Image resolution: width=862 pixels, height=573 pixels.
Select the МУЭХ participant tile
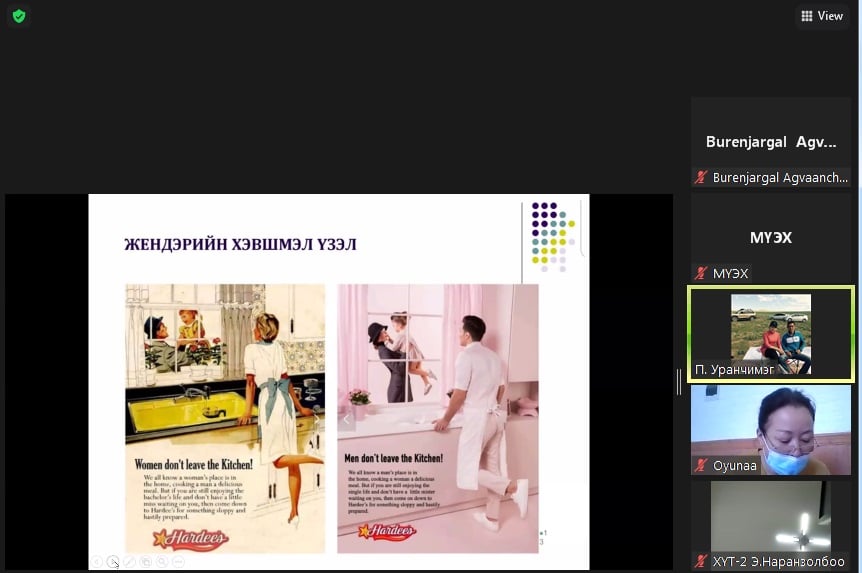771,238
